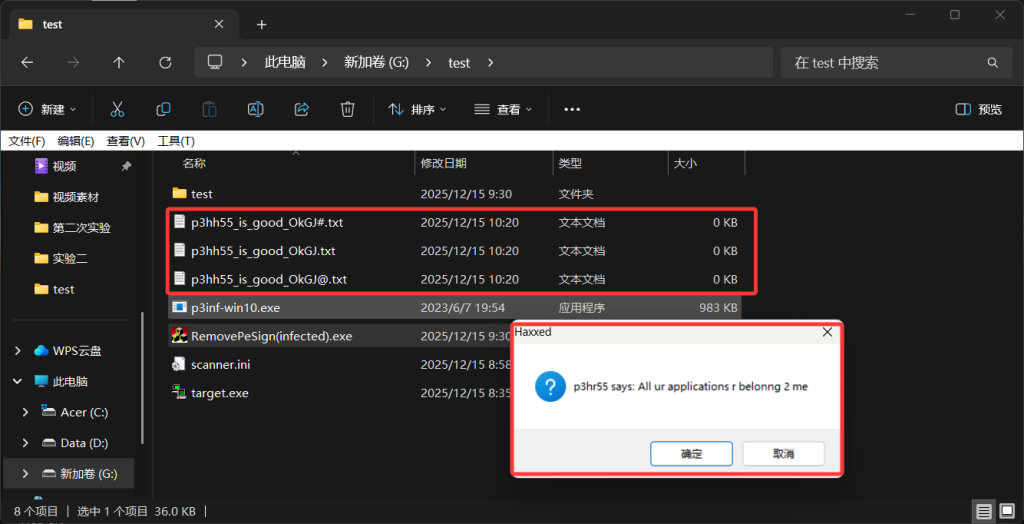Go up one folder with Up arrow
The height and width of the screenshot is (524, 1024).
click(x=119, y=62)
